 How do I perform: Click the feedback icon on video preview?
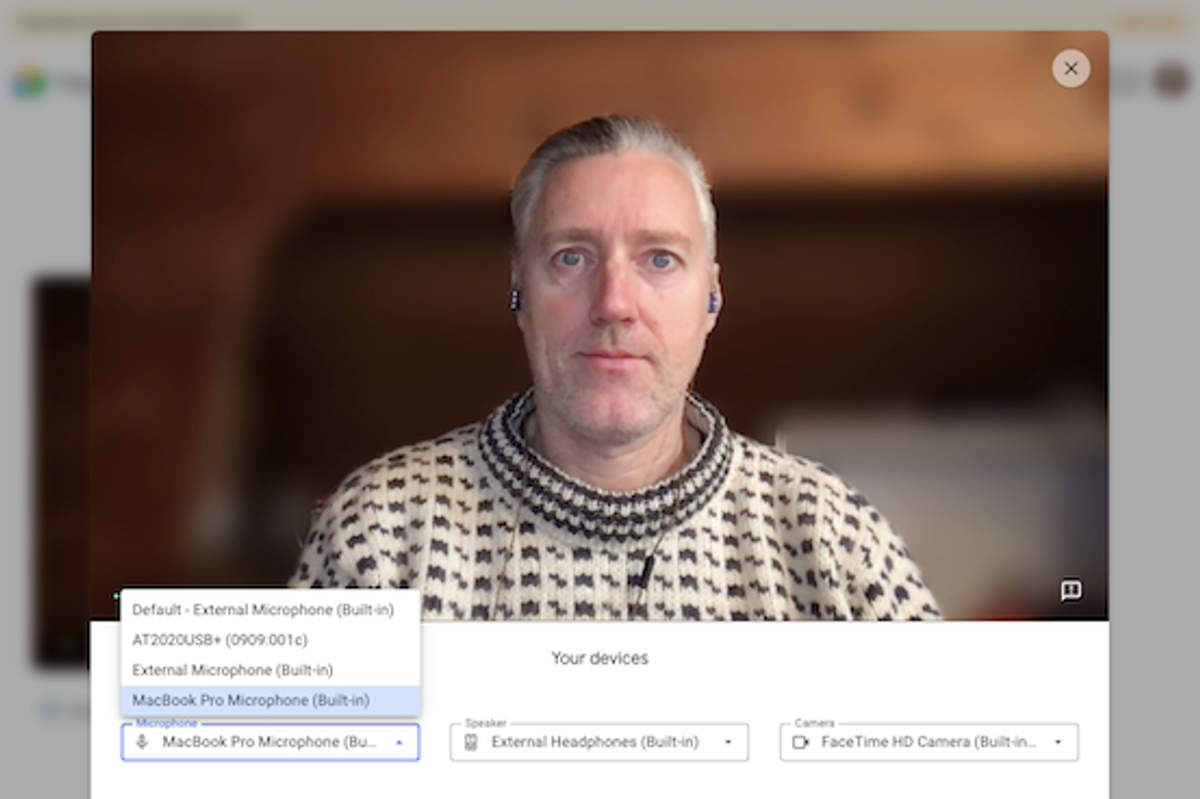pos(1070,591)
